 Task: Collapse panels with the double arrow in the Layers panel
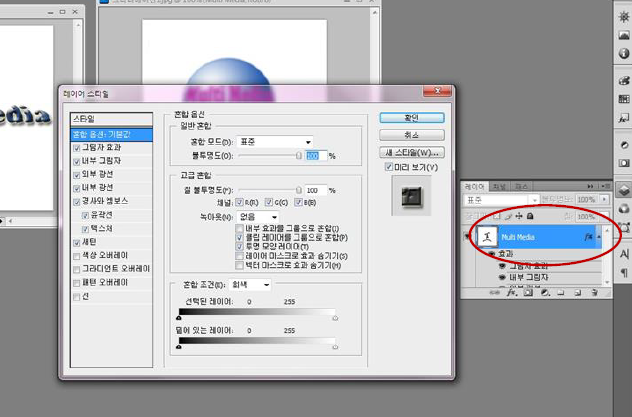(590, 186)
